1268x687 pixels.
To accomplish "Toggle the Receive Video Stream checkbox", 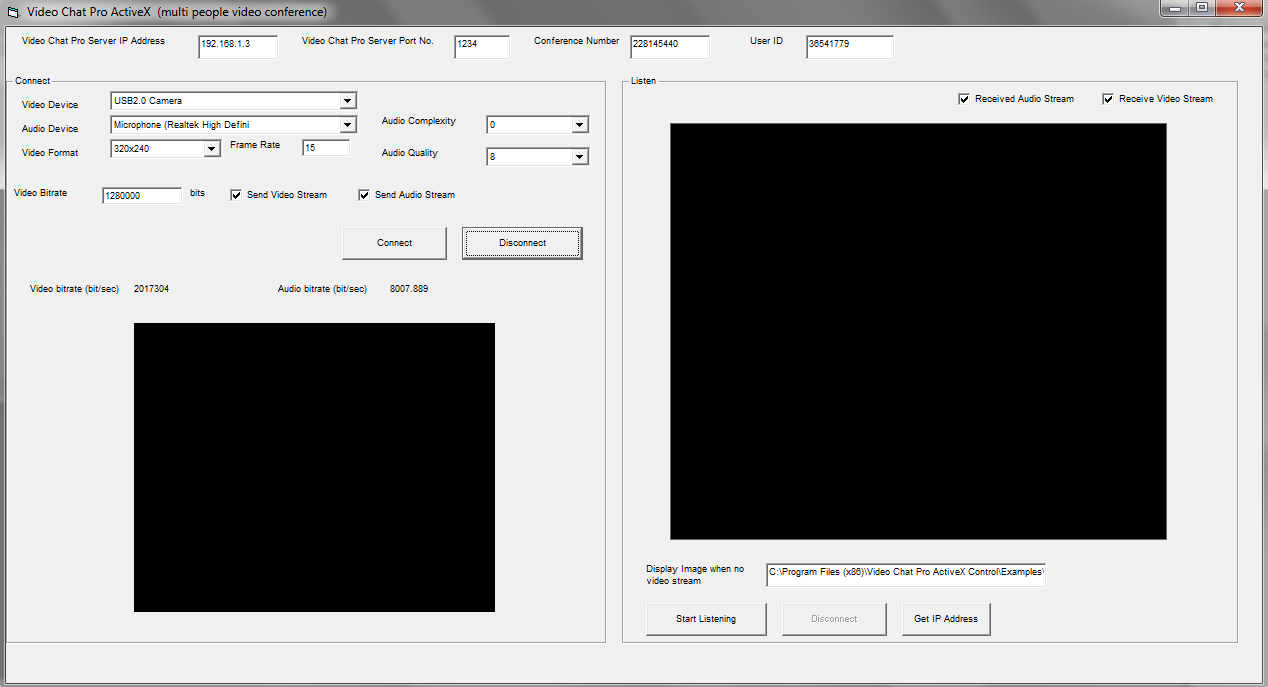I will click(x=1108, y=99).
